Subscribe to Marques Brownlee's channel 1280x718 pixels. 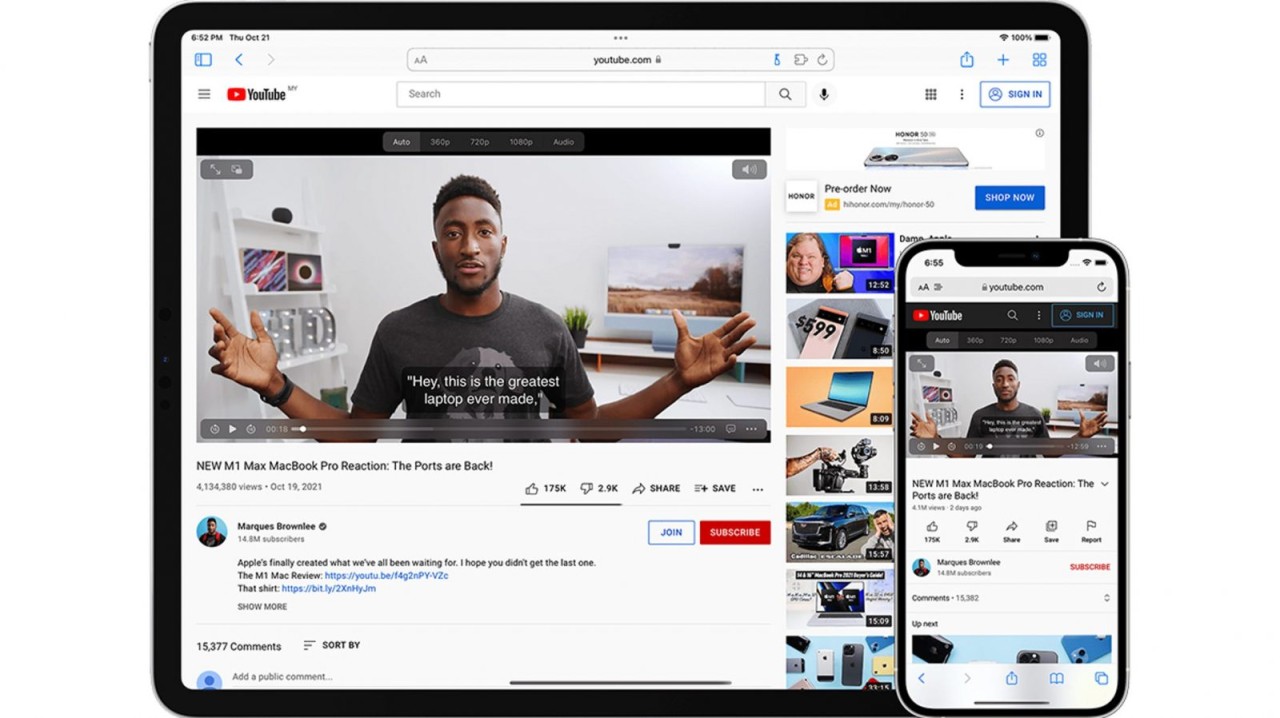tap(735, 532)
